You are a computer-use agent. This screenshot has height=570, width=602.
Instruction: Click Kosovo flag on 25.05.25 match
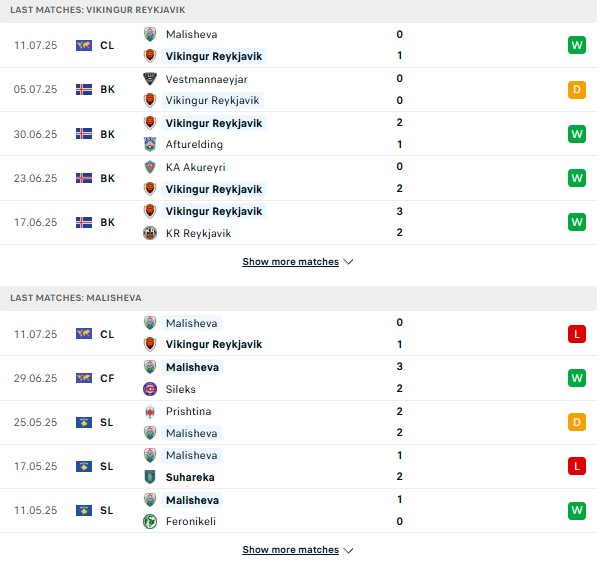pos(84,422)
